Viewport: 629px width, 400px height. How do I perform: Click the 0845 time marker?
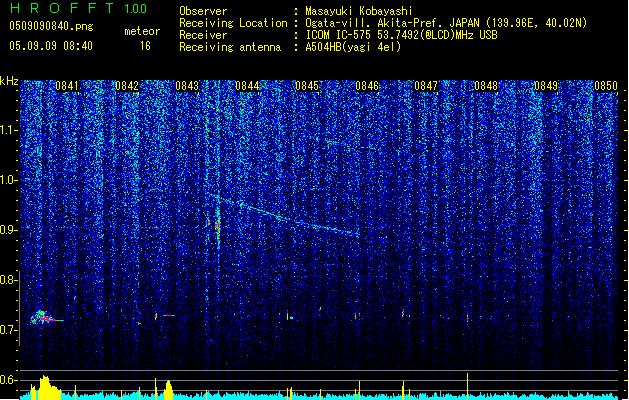click(307, 86)
